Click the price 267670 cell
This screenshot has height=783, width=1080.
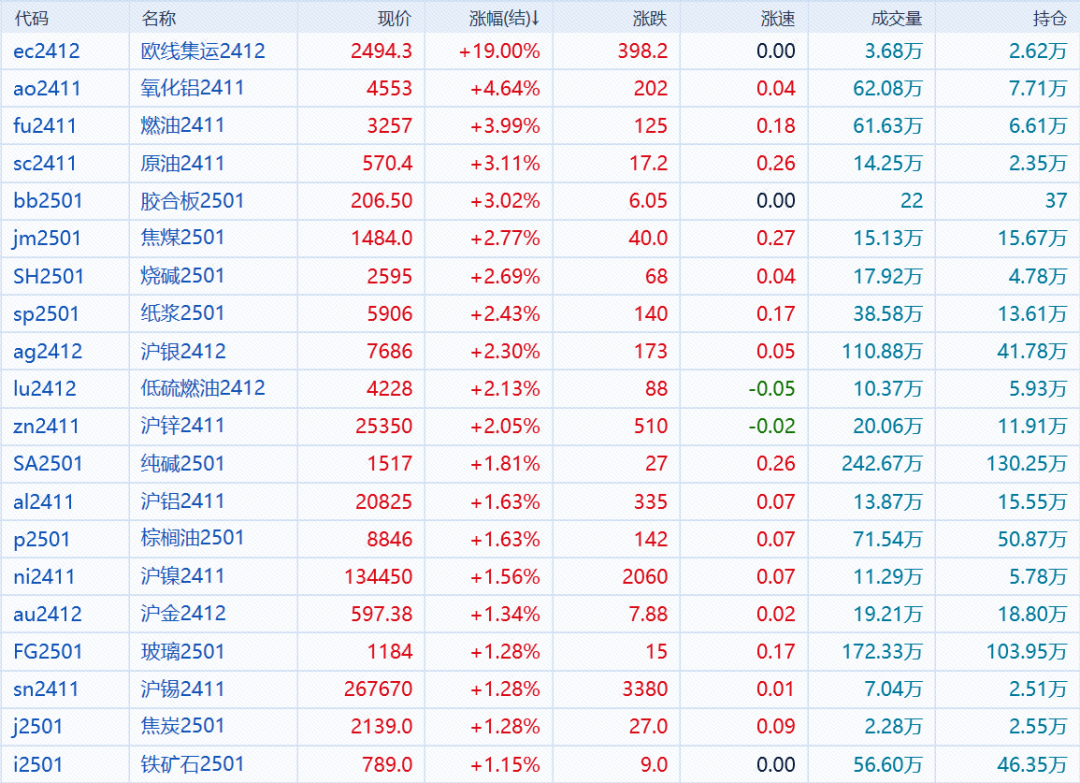point(378,689)
